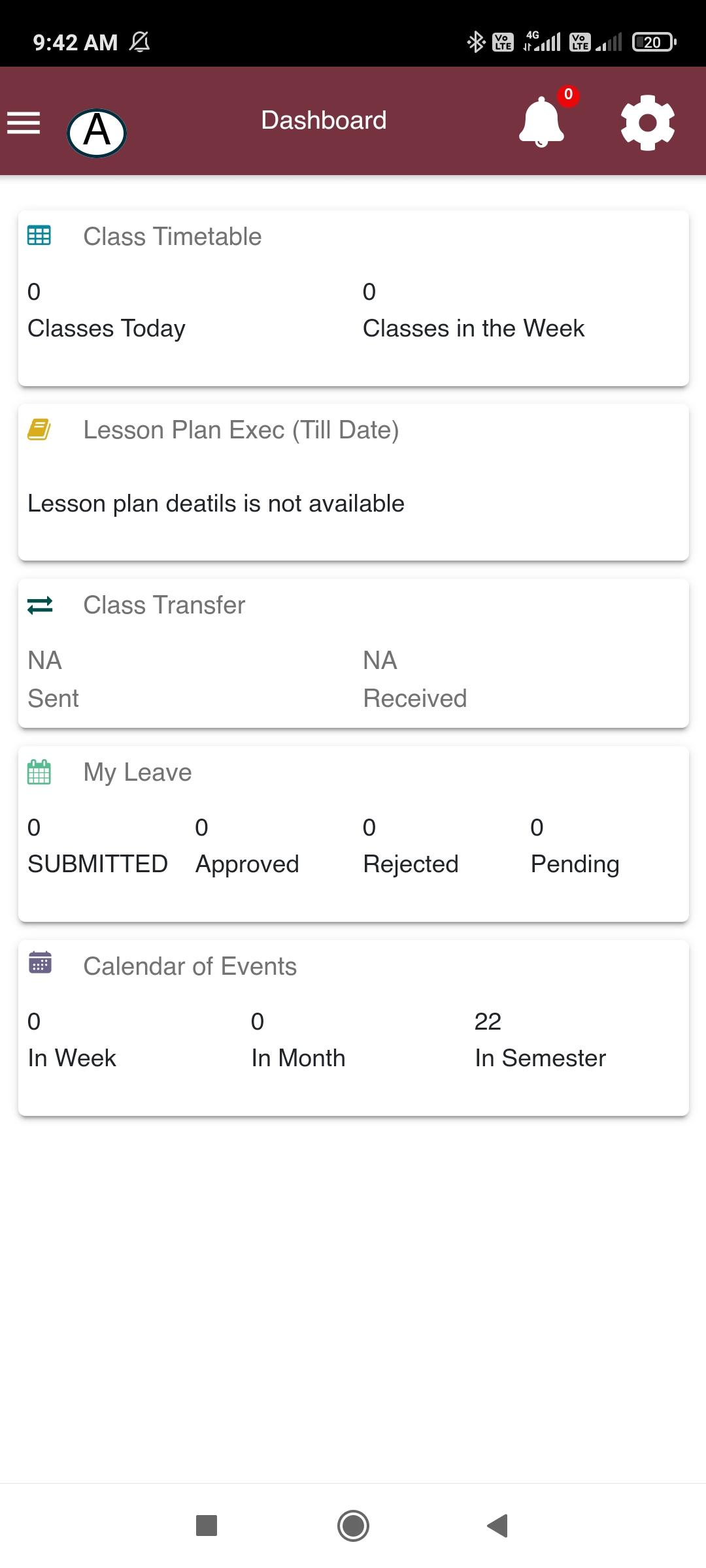
Task: View Classes Today count
Action: click(107, 310)
